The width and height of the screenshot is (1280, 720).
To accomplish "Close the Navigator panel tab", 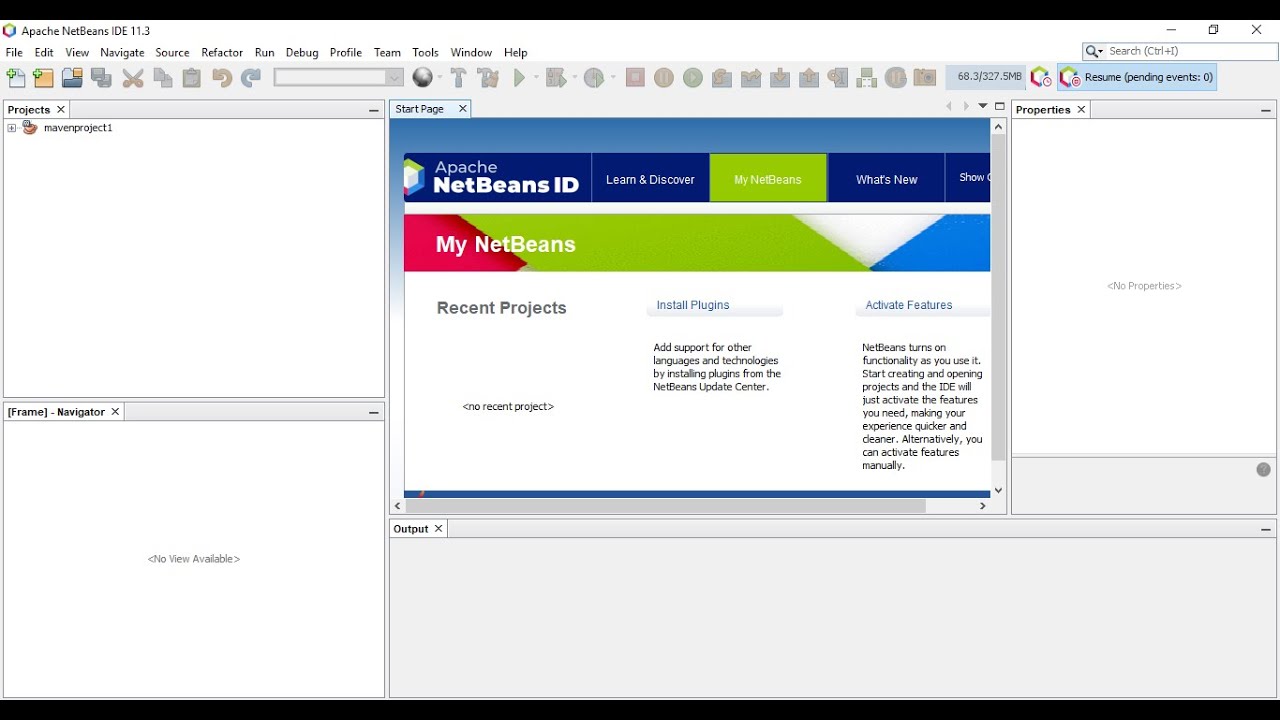I will 115,412.
